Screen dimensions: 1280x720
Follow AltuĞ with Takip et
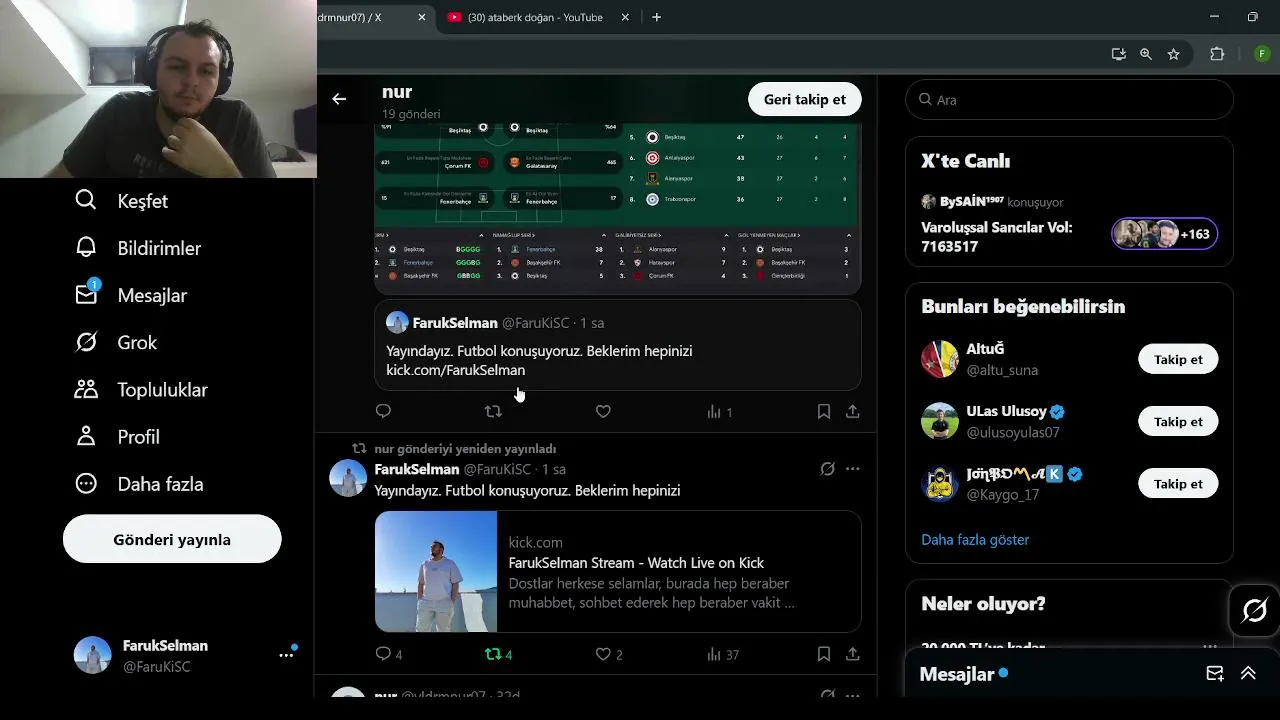(x=1178, y=359)
